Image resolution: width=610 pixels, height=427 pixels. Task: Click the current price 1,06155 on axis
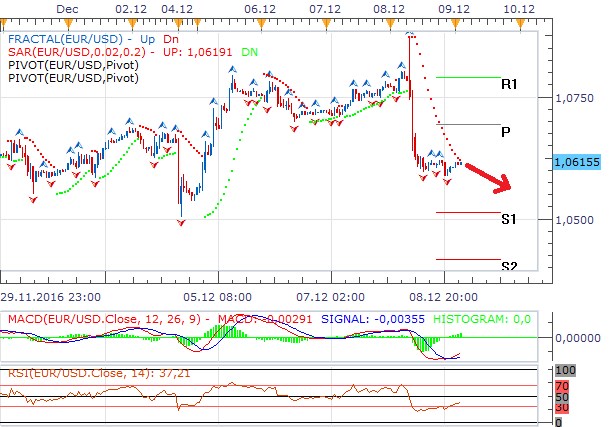point(574,160)
